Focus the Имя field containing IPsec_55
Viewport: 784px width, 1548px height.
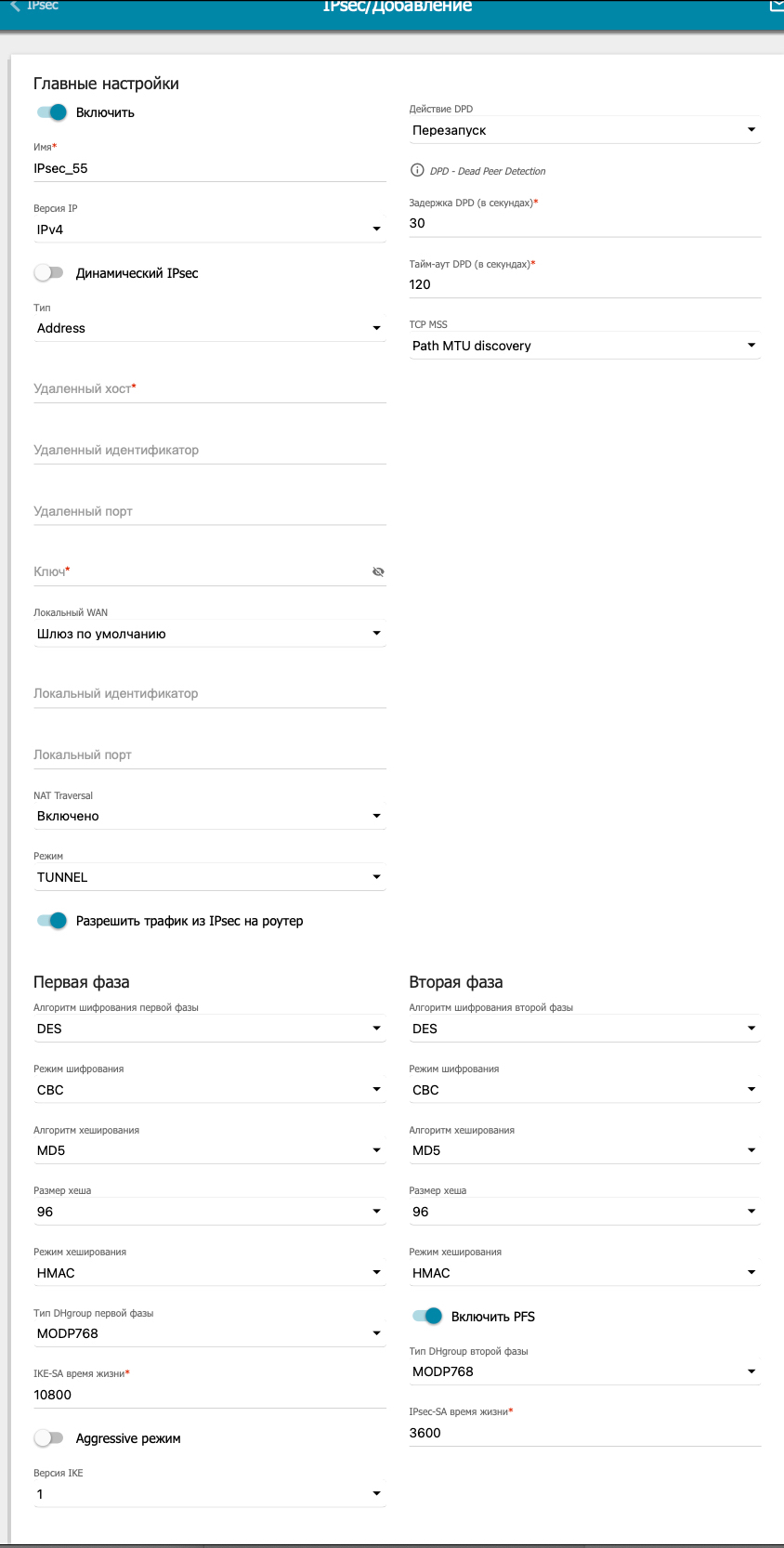[x=209, y=168]
